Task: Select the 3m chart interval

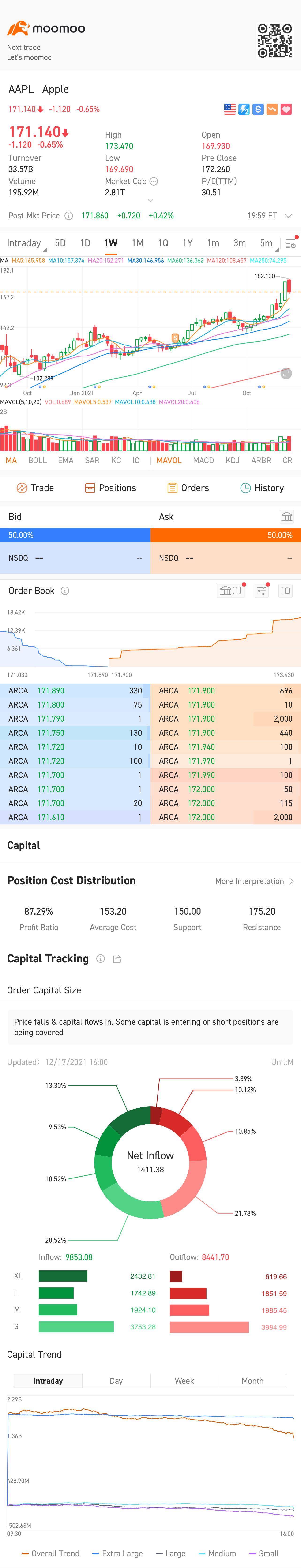Action: (240, 243)
